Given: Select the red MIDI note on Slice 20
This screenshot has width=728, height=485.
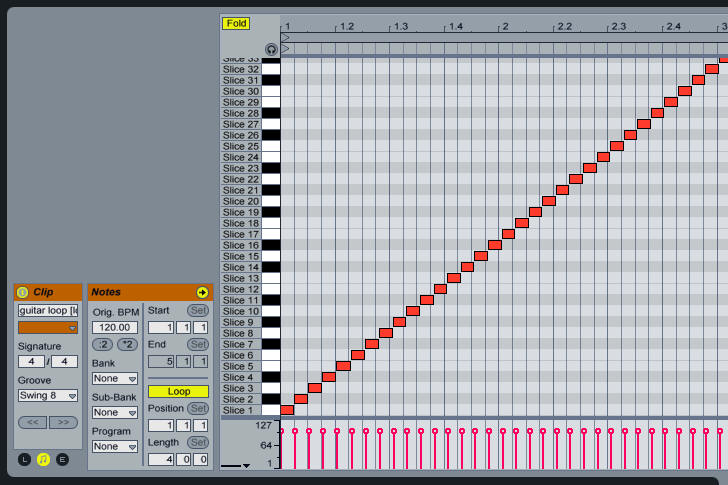Looking at the screenshot, I should point(549,201).
